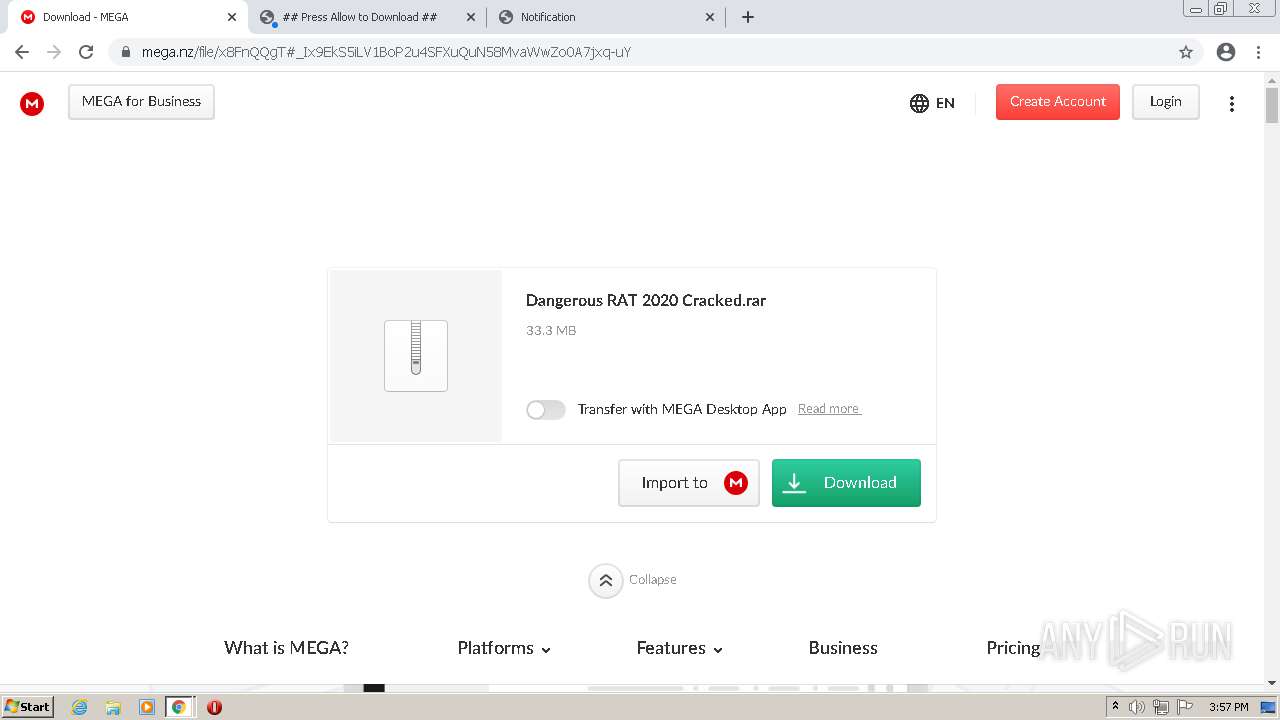Open the What is MEGA? menu item
Viewport: 1280px width, 720px height.
pyautogui.click(x=286, y=648)
